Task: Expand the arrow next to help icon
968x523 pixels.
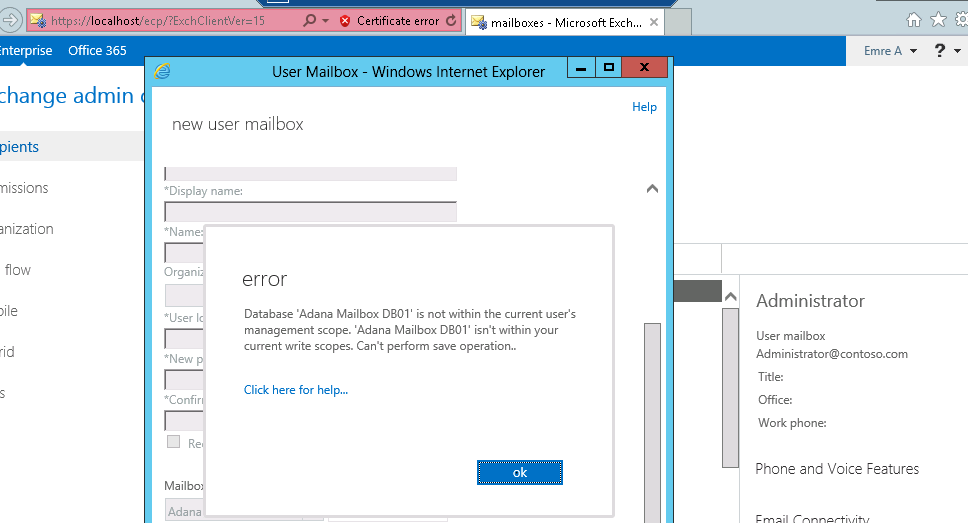Action: coord(958,51)
